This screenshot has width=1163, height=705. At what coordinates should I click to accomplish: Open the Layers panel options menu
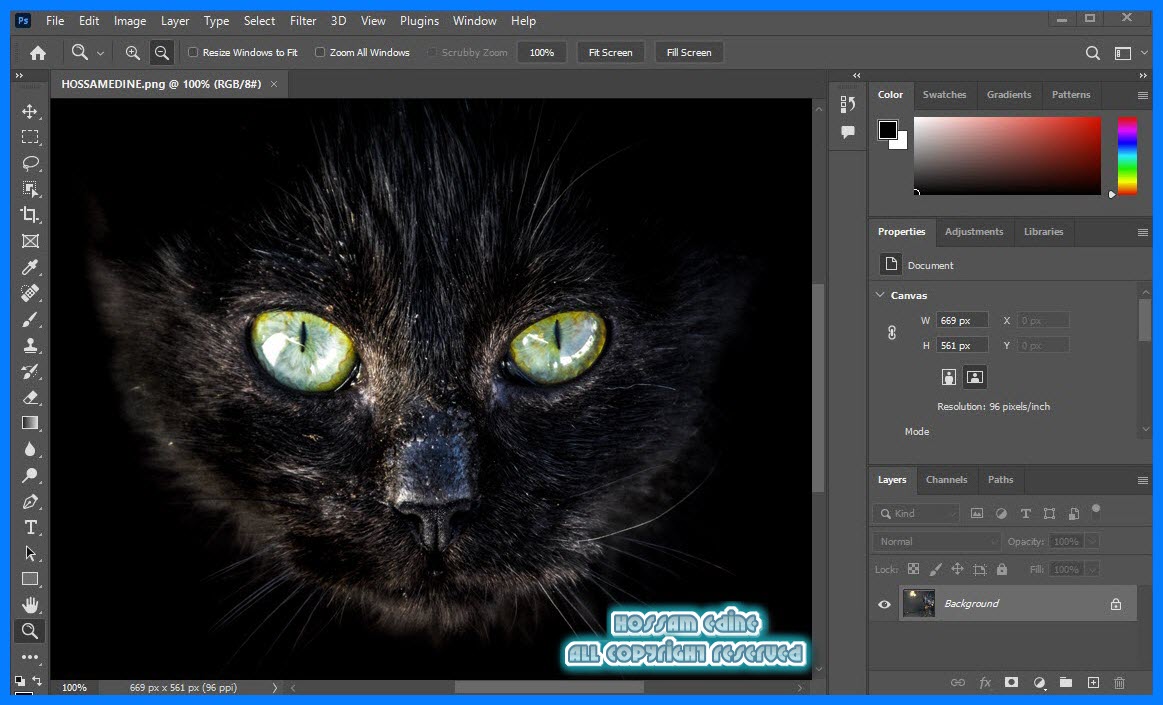(1143, 480)
